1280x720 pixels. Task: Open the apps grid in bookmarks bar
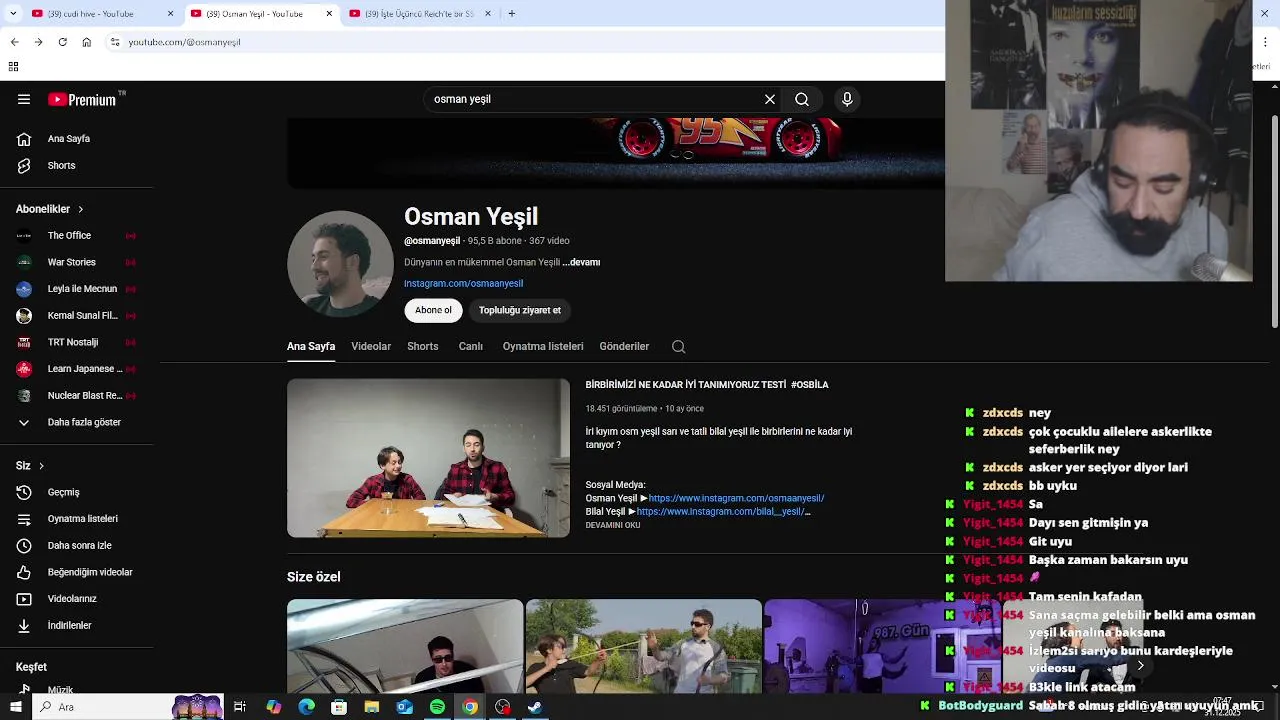tap(13, 67)
